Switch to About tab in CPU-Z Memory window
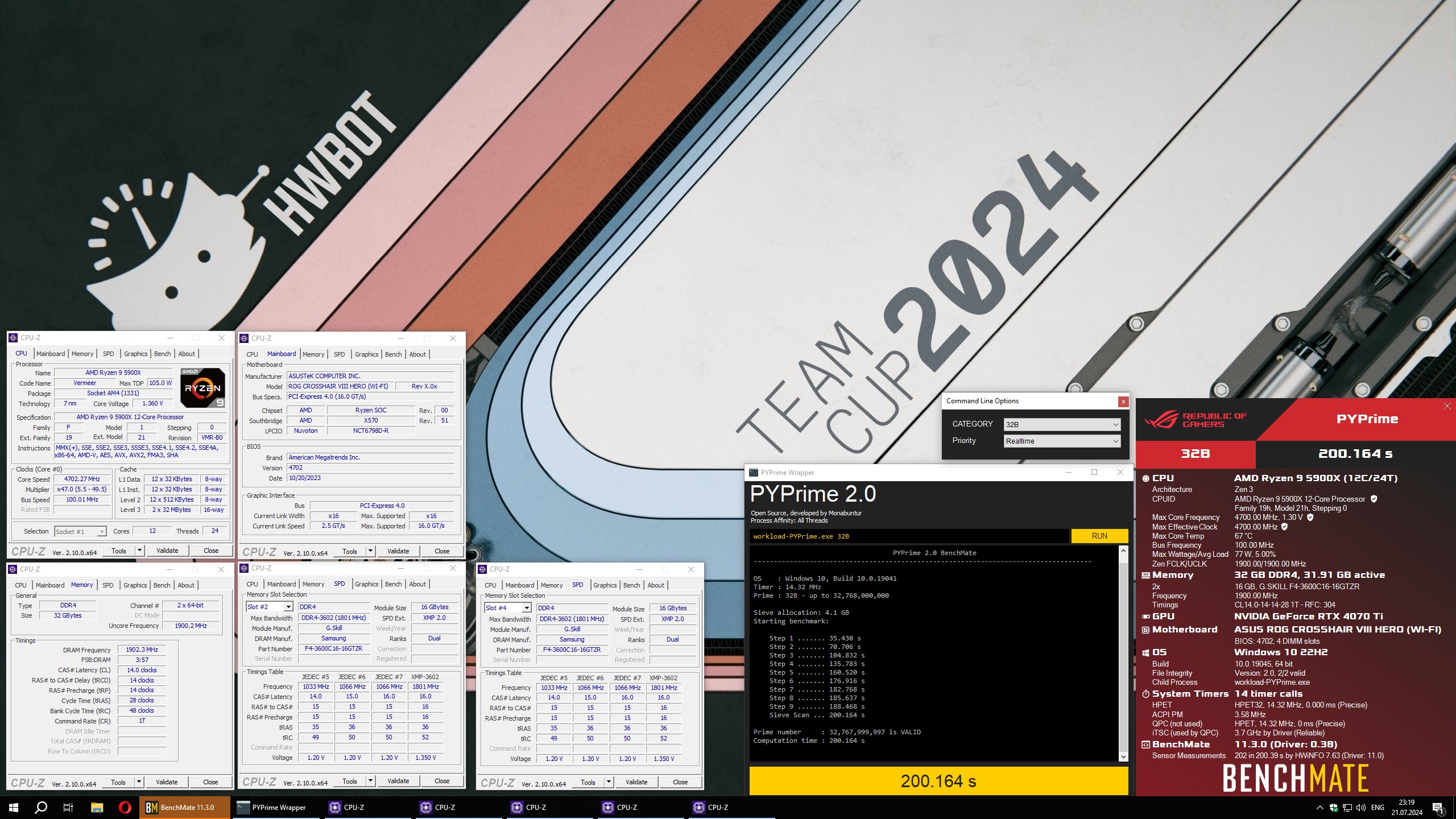The width and height of the screenshot is (1456, 819). tap(186, 585)
